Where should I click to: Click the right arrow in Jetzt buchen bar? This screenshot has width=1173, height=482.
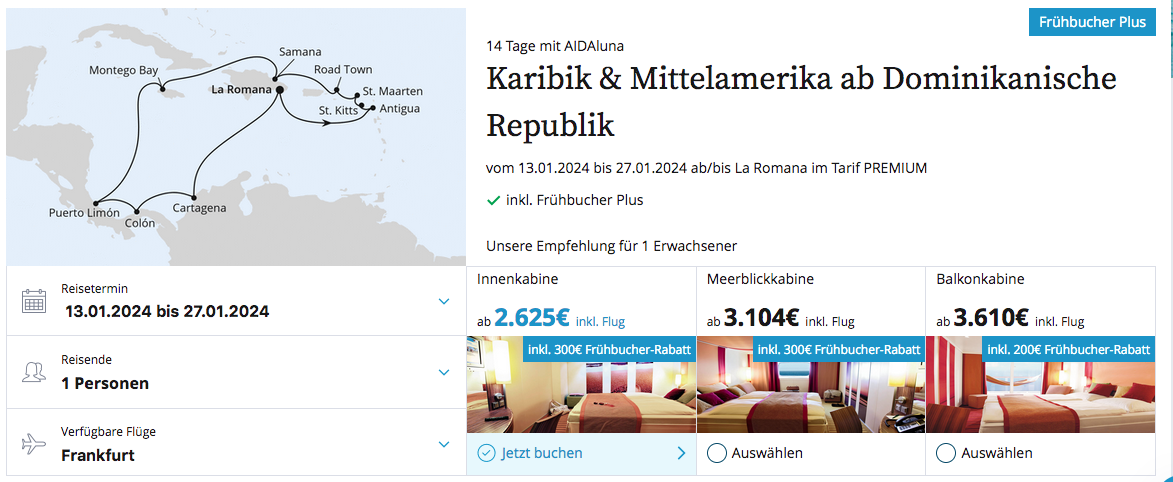pos(681,453)
